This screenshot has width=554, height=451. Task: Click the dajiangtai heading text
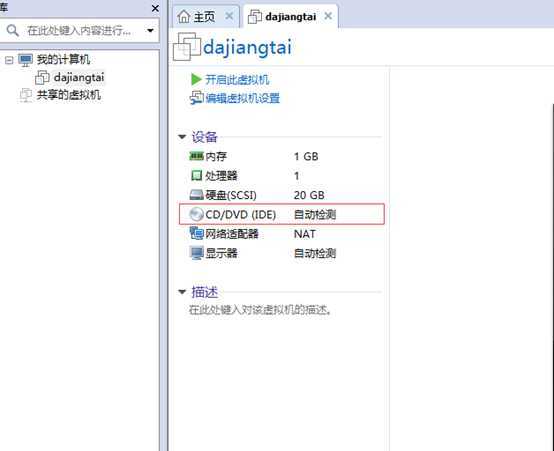247,47
